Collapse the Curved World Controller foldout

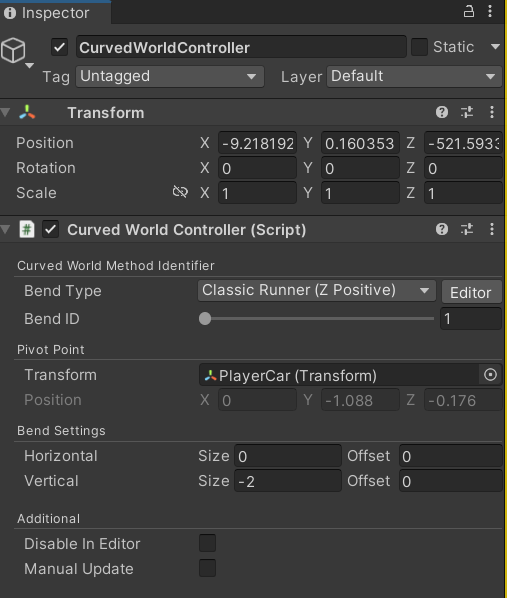[x=5, y=229]
